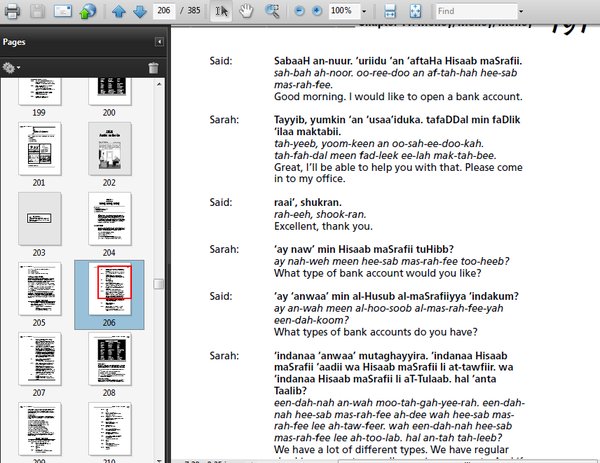
Task: Click the fit full page icon
Action: coord(415,11)
